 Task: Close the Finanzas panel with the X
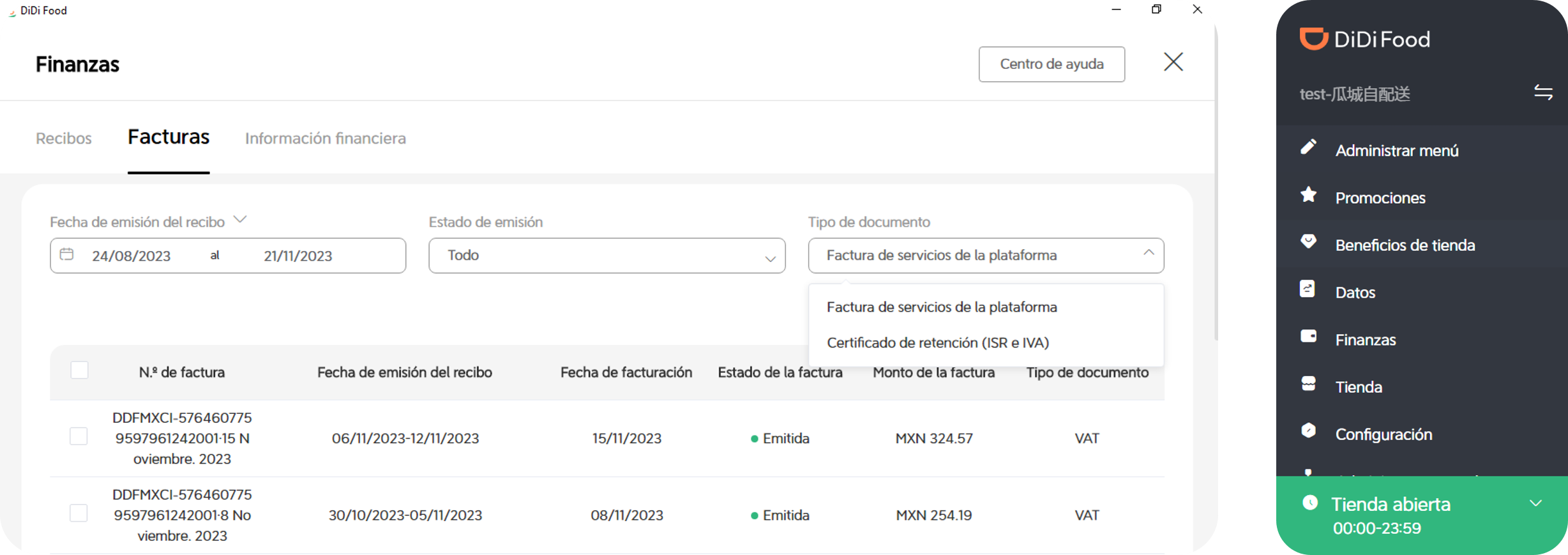1173,62
